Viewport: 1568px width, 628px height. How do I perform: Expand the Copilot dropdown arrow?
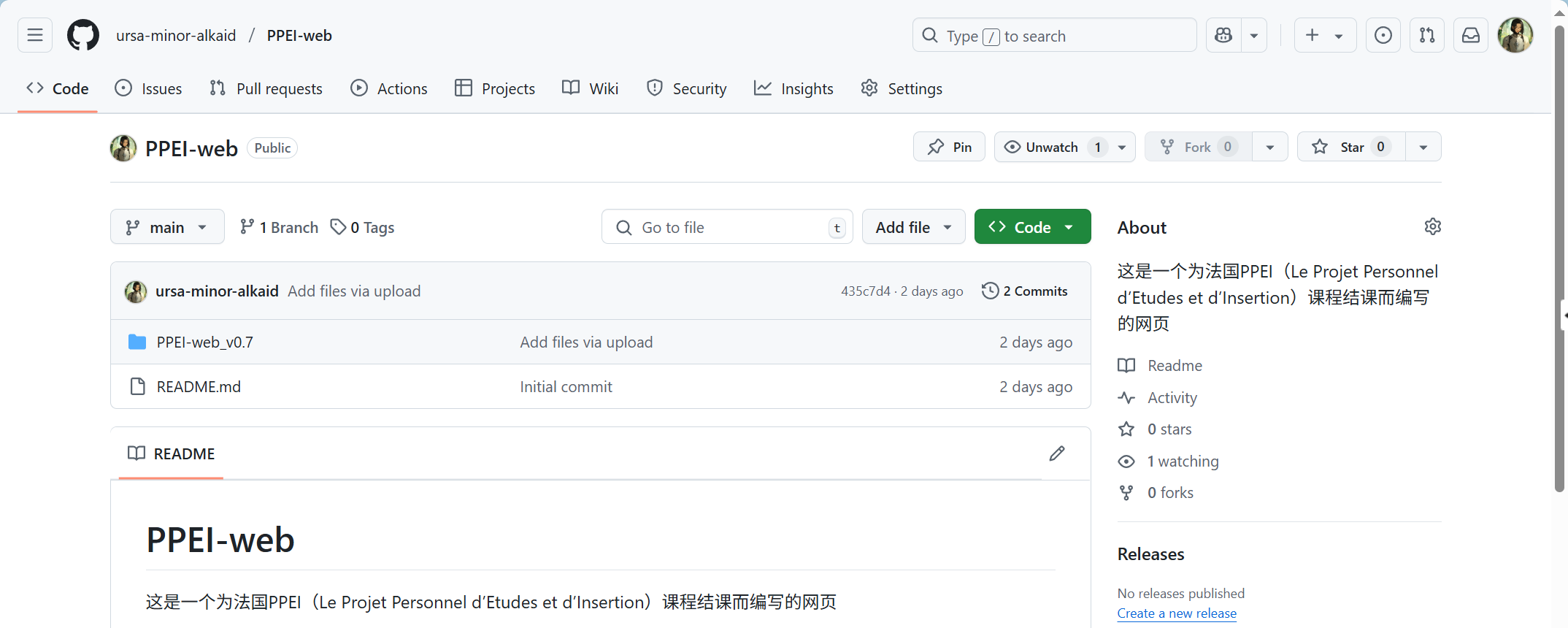click(1254, 35)
